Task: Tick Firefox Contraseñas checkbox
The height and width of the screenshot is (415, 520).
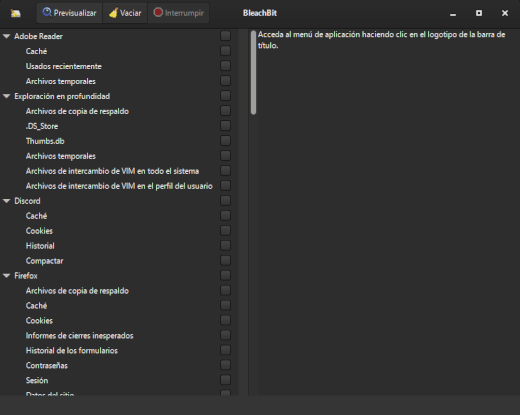Action: (225, 365)
